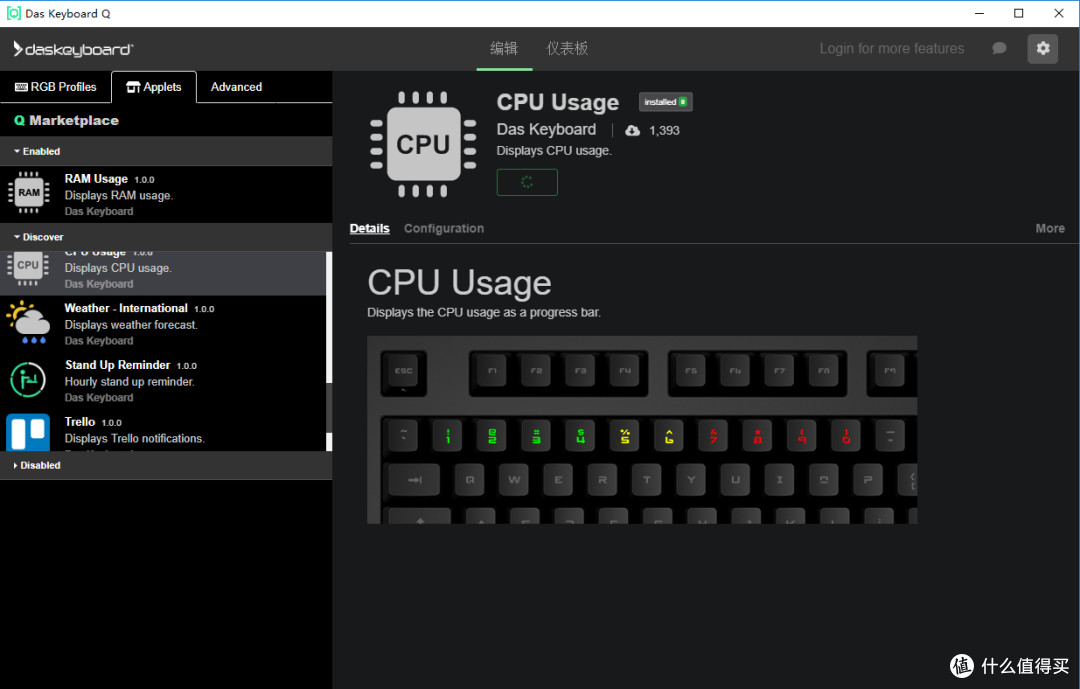Viewport: 1080px width, 689px height.
Task: Click the Q Marketplace icon
Action: tap(19, 121)
